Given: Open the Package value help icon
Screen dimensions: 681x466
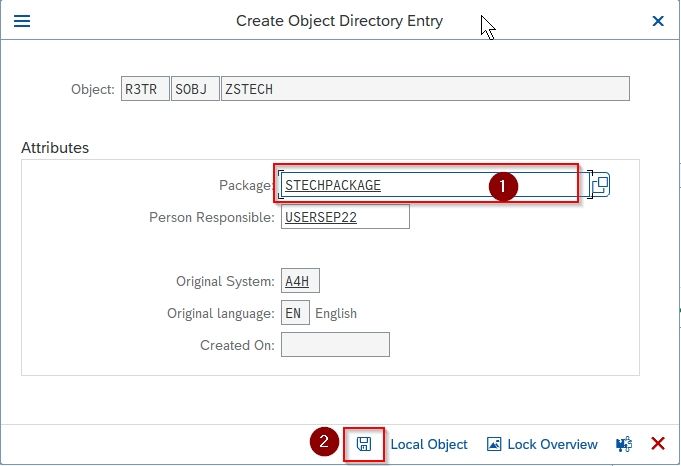Looking at the screenshot, I should [601, 185].
